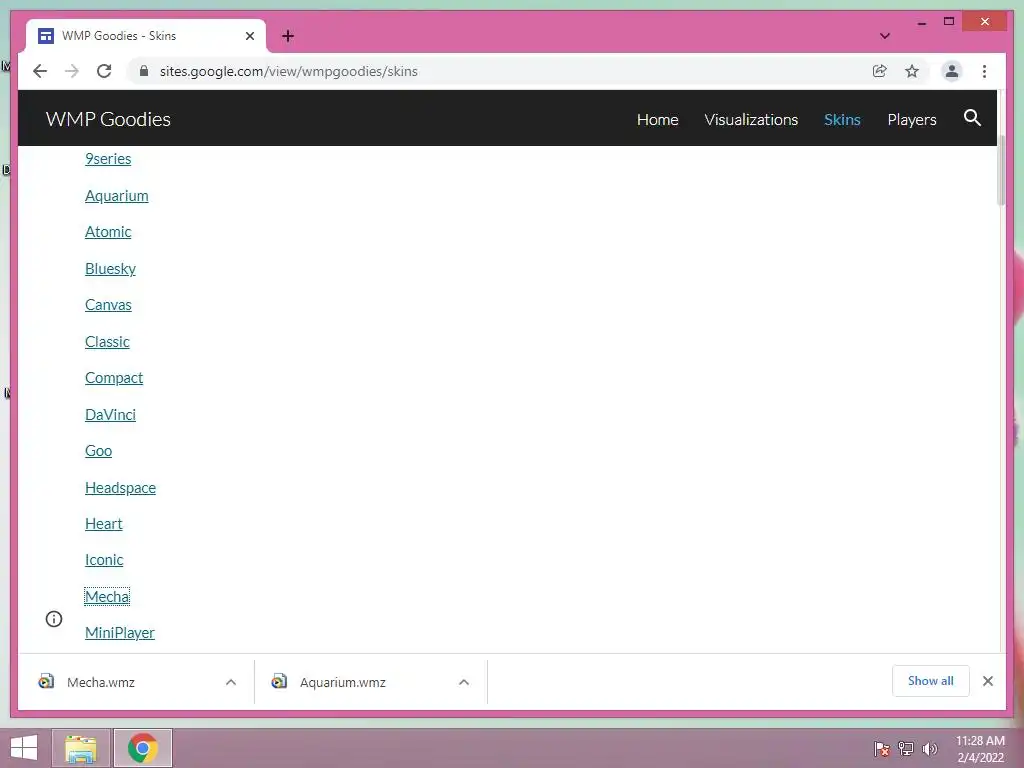
Task: Close the downloads bar
Action: pyautogui.click(x=987, y=681)
